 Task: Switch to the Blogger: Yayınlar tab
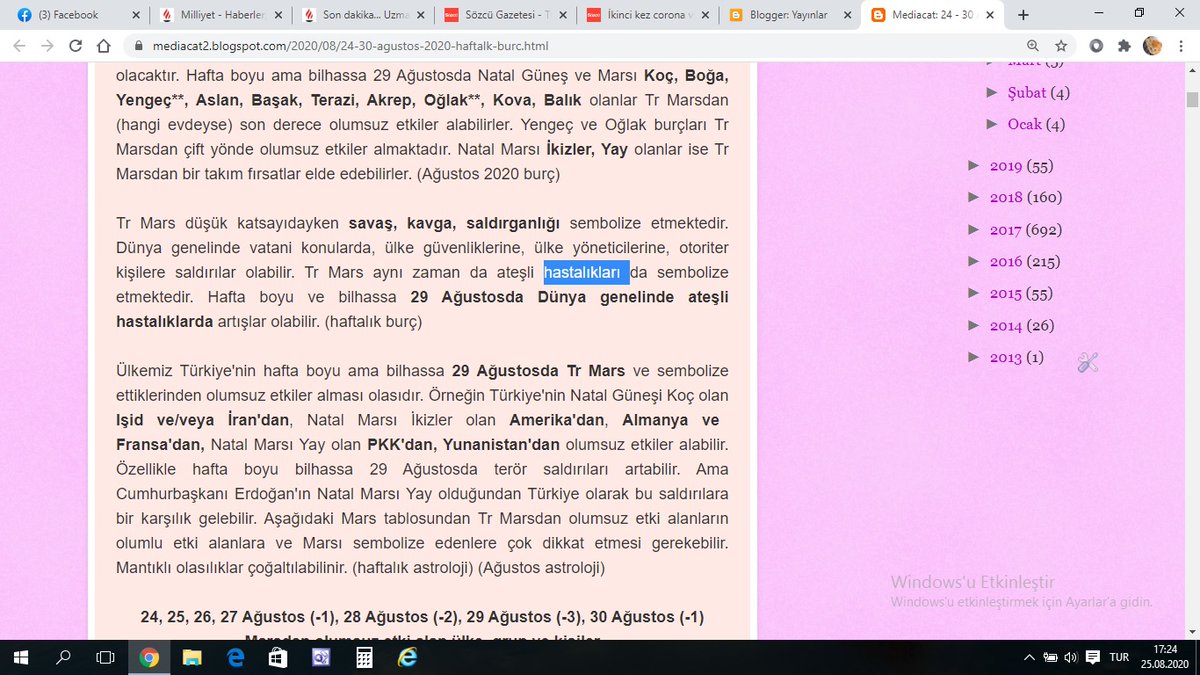(x=790, y=15)
